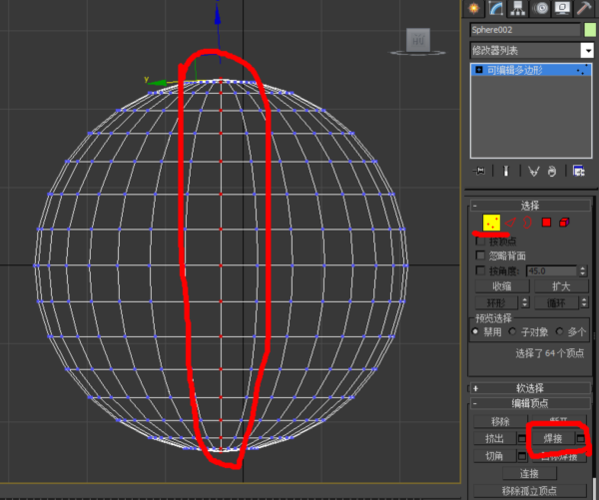This screenshot has width=599, height=500.
Task: Click the 环形 ring button
Action: pos(496,303)
